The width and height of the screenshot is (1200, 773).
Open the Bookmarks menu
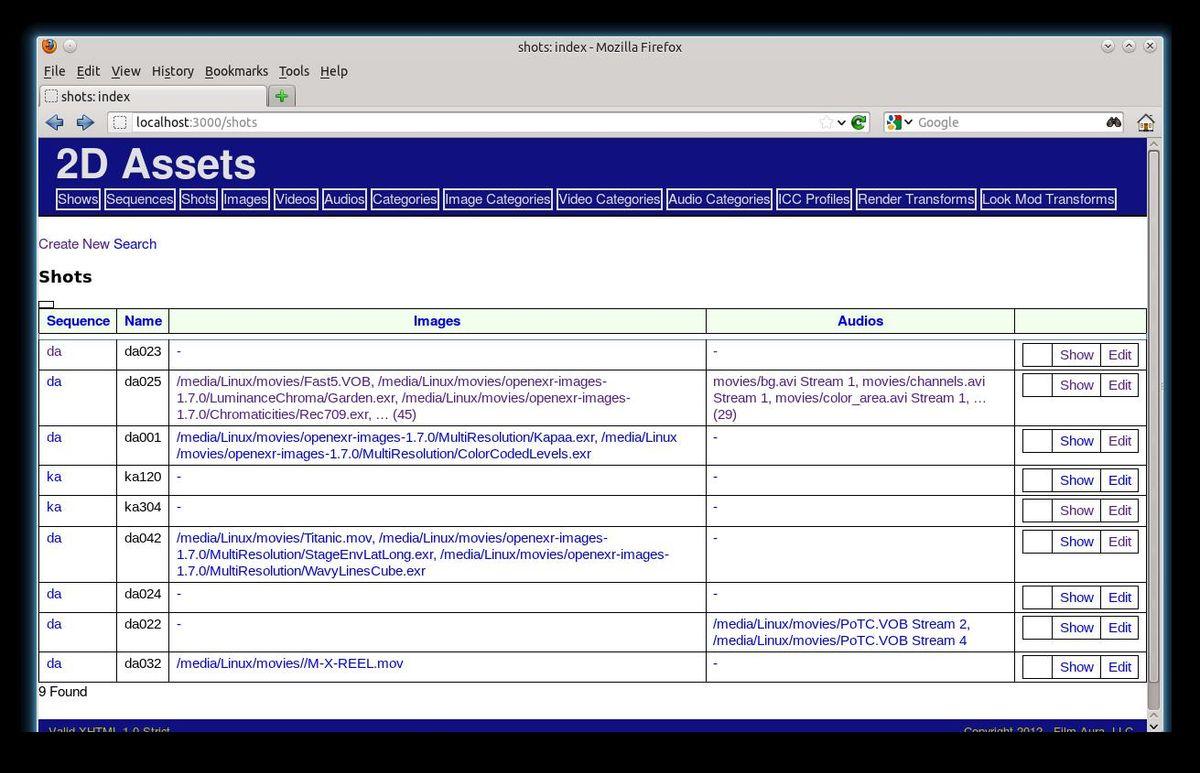click(236, 71)
